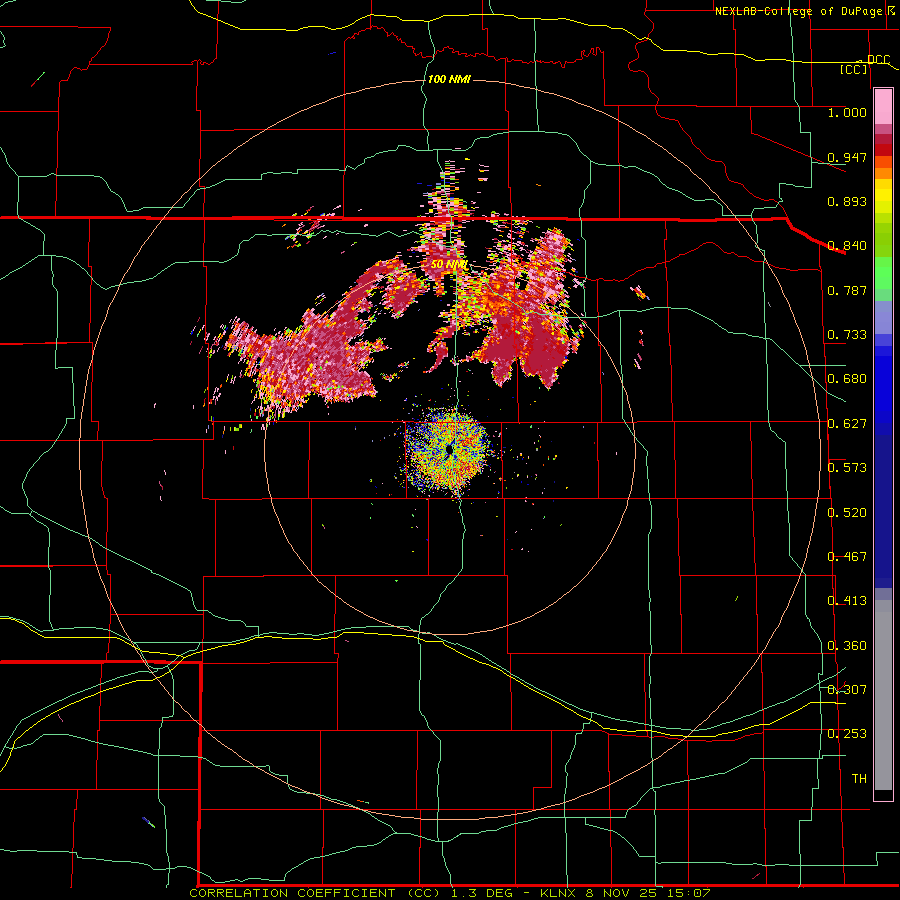900x900 pixels.
Task: Click the 0.733 color scale value
Action: click(847, 335)
